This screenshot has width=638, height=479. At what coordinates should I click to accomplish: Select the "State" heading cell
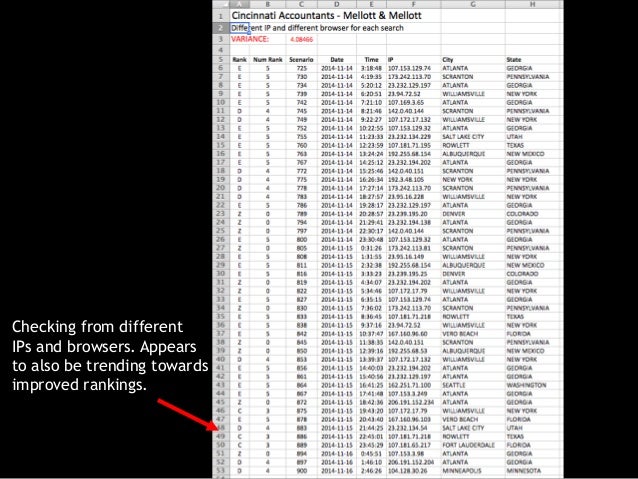(x=514, y=59)
